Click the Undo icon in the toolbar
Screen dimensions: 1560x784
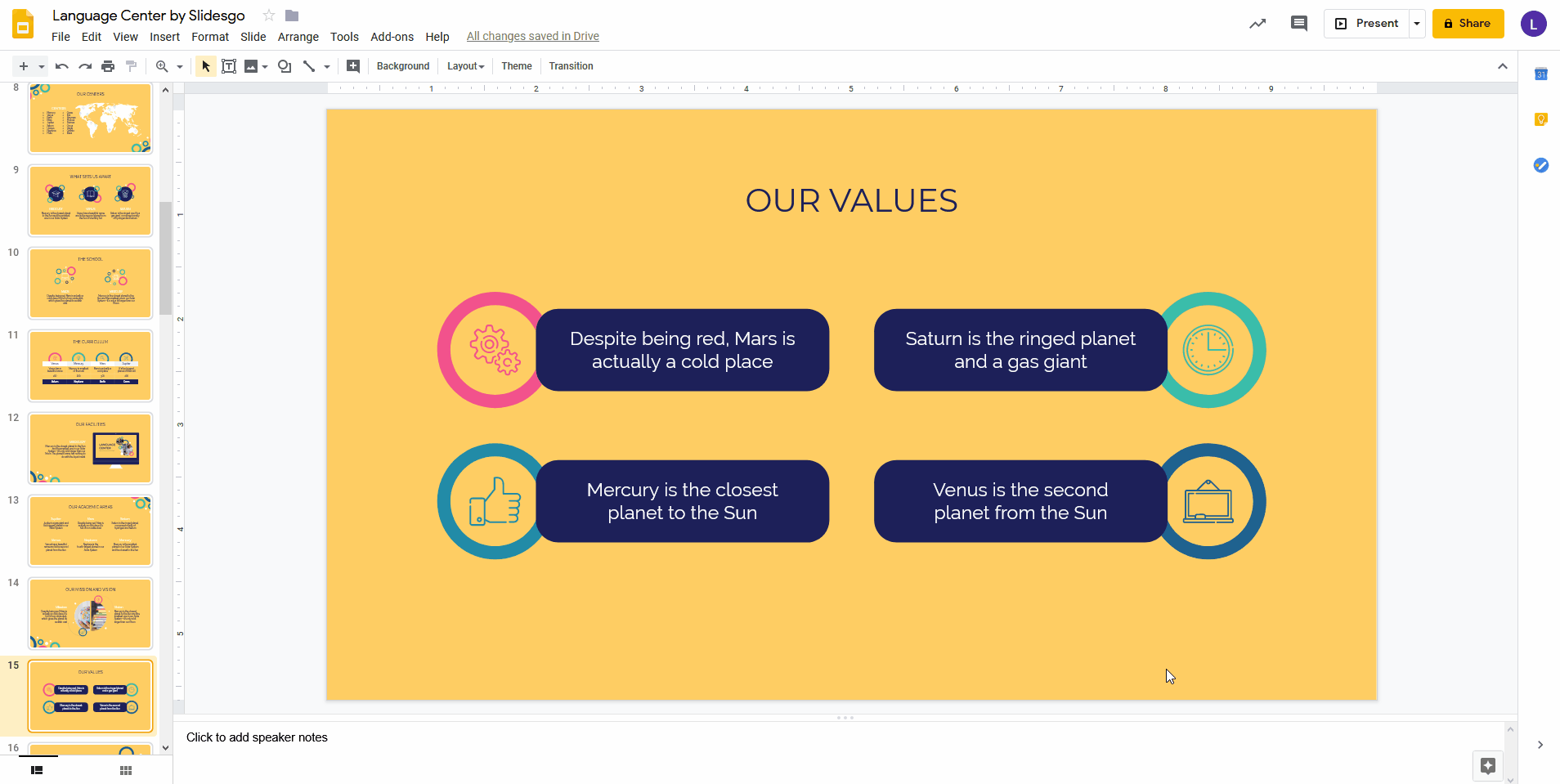click(x=61, y=66)
